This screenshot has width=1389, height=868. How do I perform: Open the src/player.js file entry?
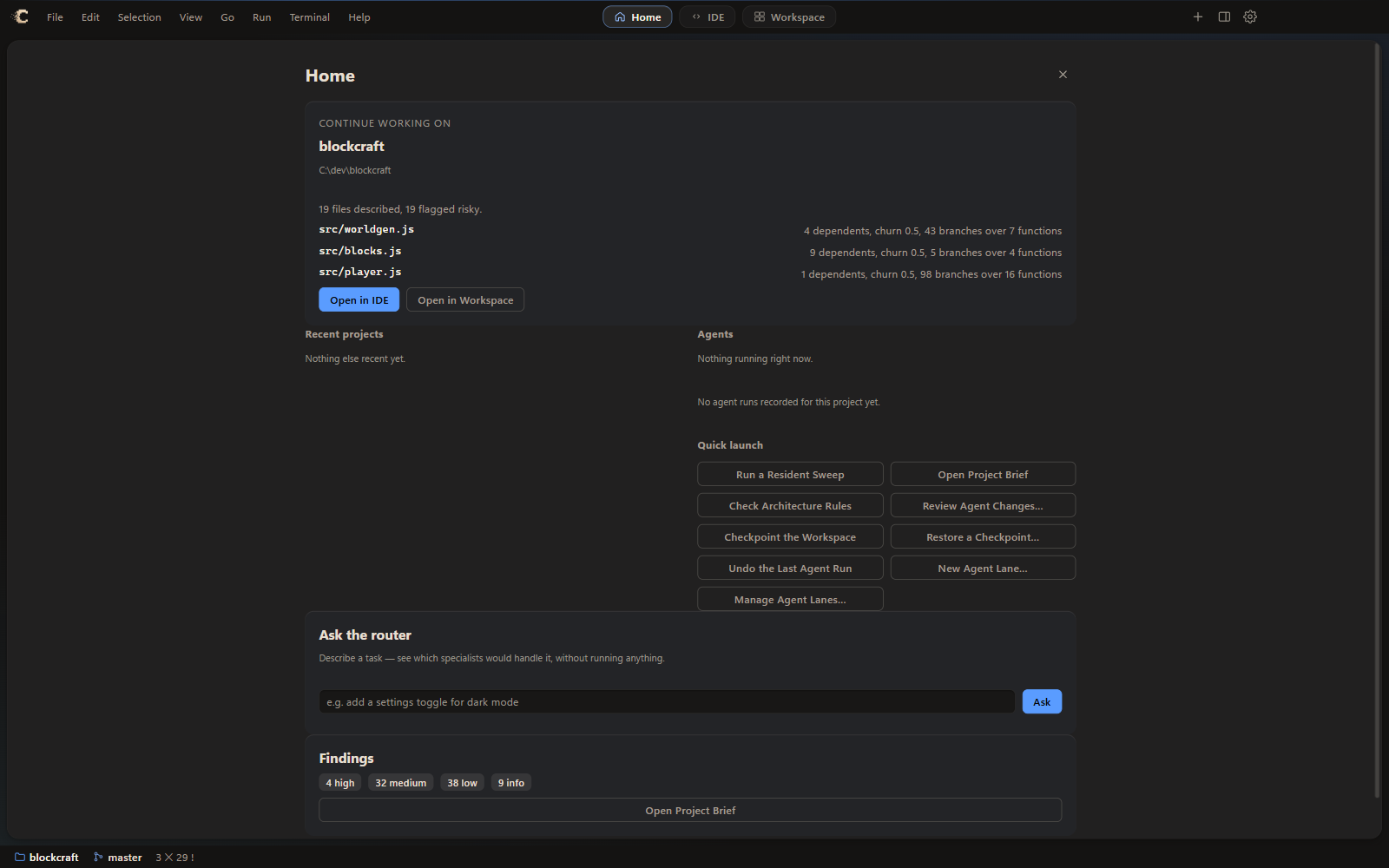(x=360, y=272)
